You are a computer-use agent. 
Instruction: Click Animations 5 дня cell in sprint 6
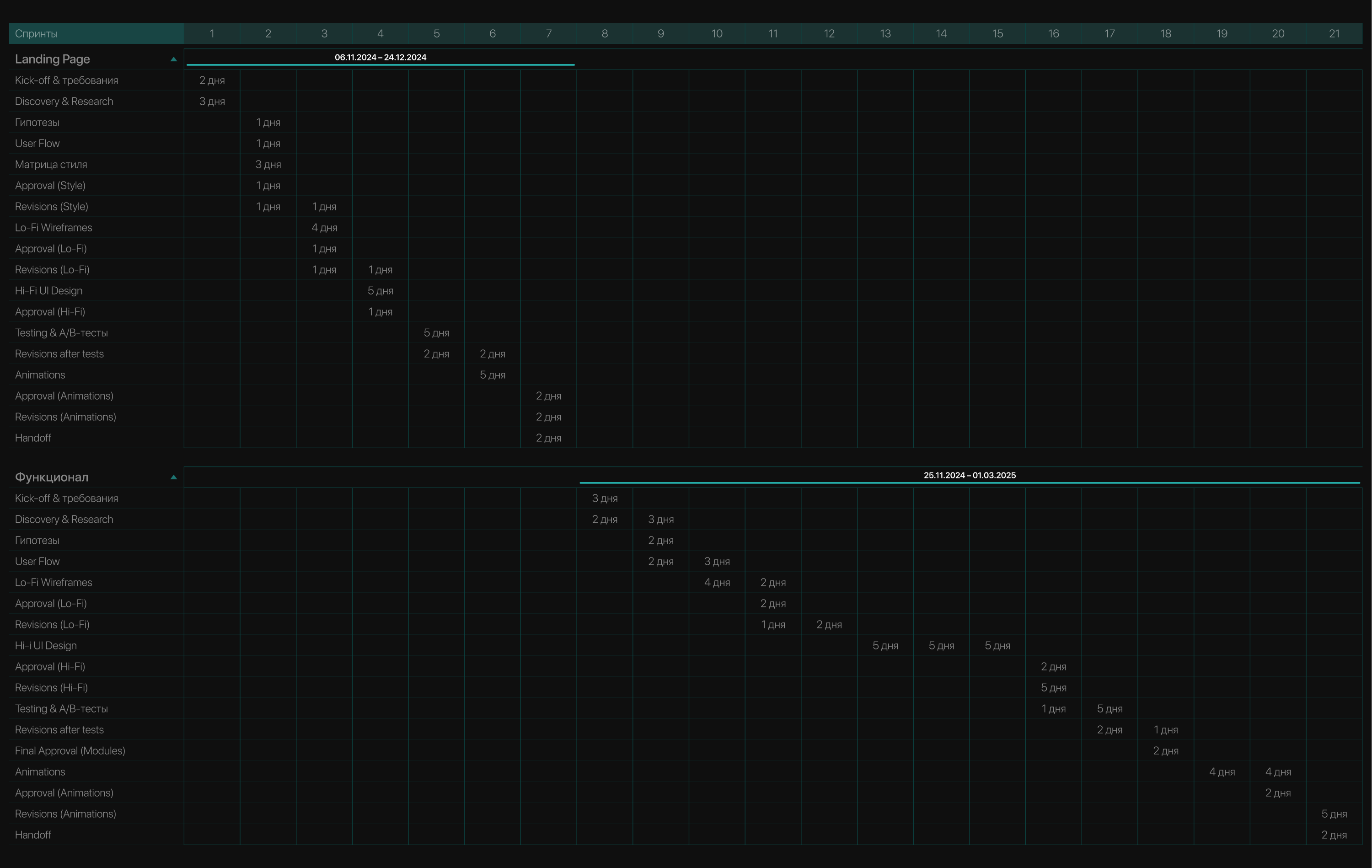(x=493, y=375)
